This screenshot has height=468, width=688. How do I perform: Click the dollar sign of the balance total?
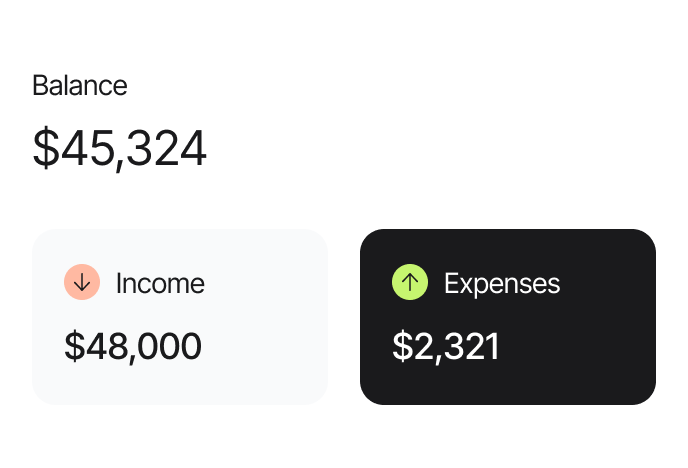tap(45, 149)
